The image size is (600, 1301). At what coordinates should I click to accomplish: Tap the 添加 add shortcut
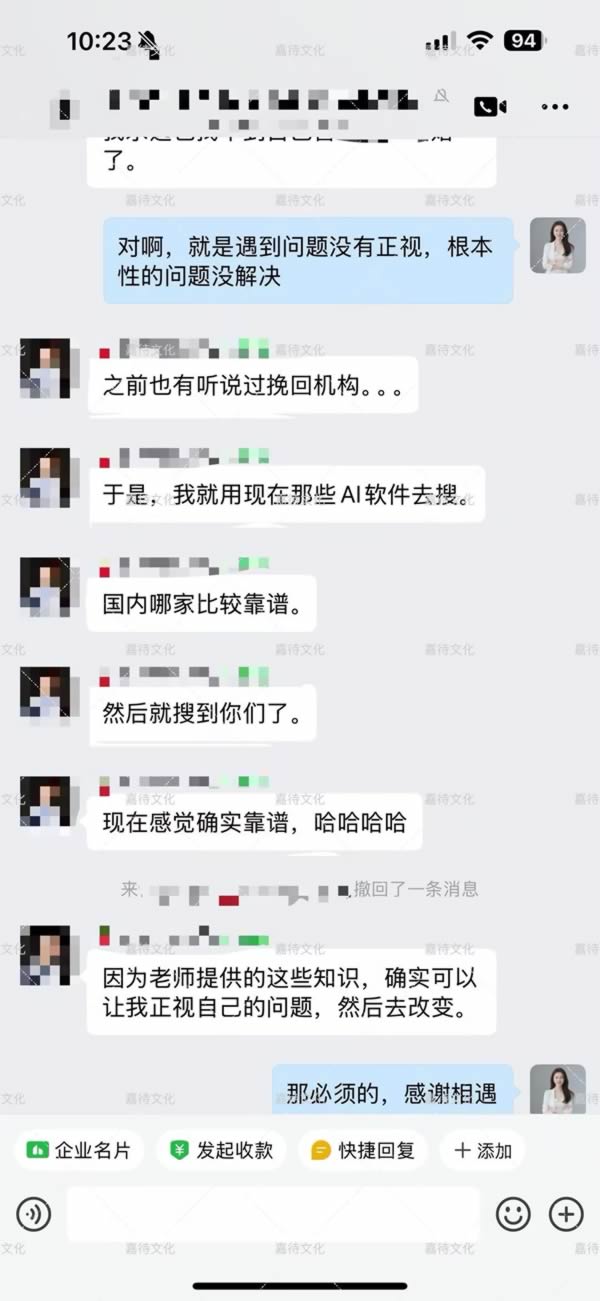click(483, 1150)
